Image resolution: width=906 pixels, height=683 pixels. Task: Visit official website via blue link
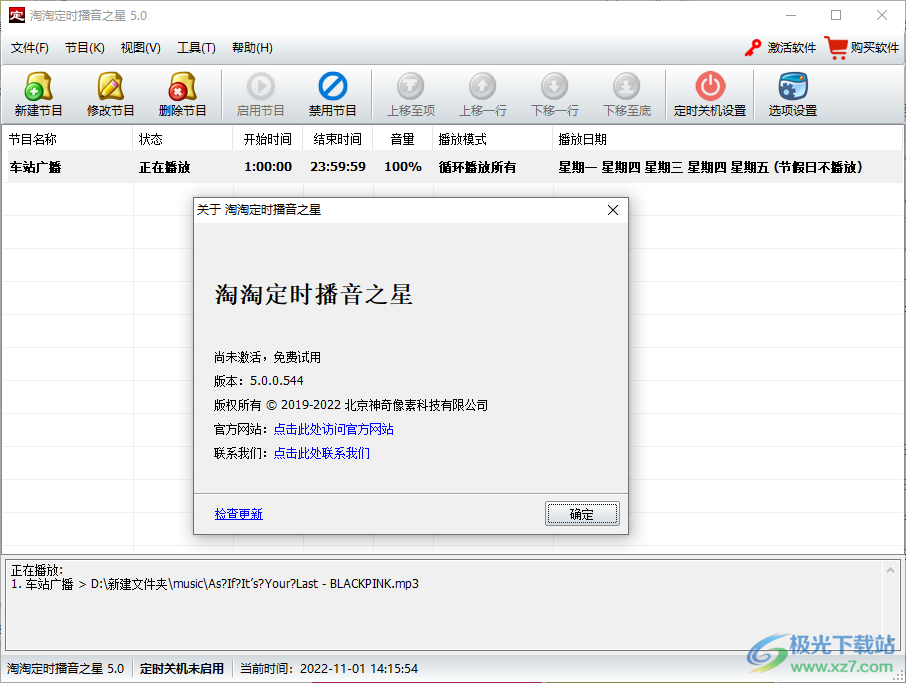tap(336, 428)
